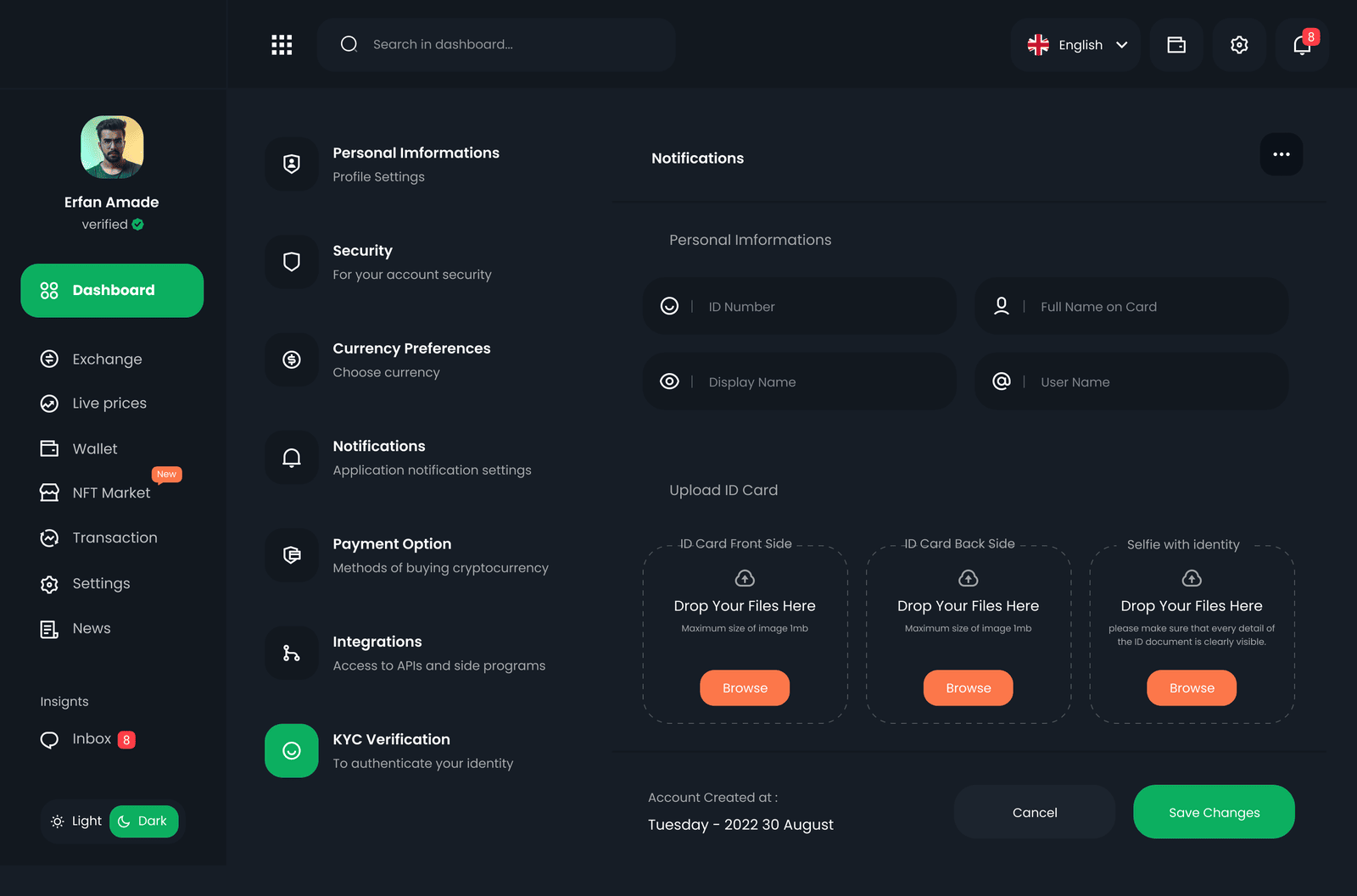Switch theme to Dark mode

[x=143, y=821]
